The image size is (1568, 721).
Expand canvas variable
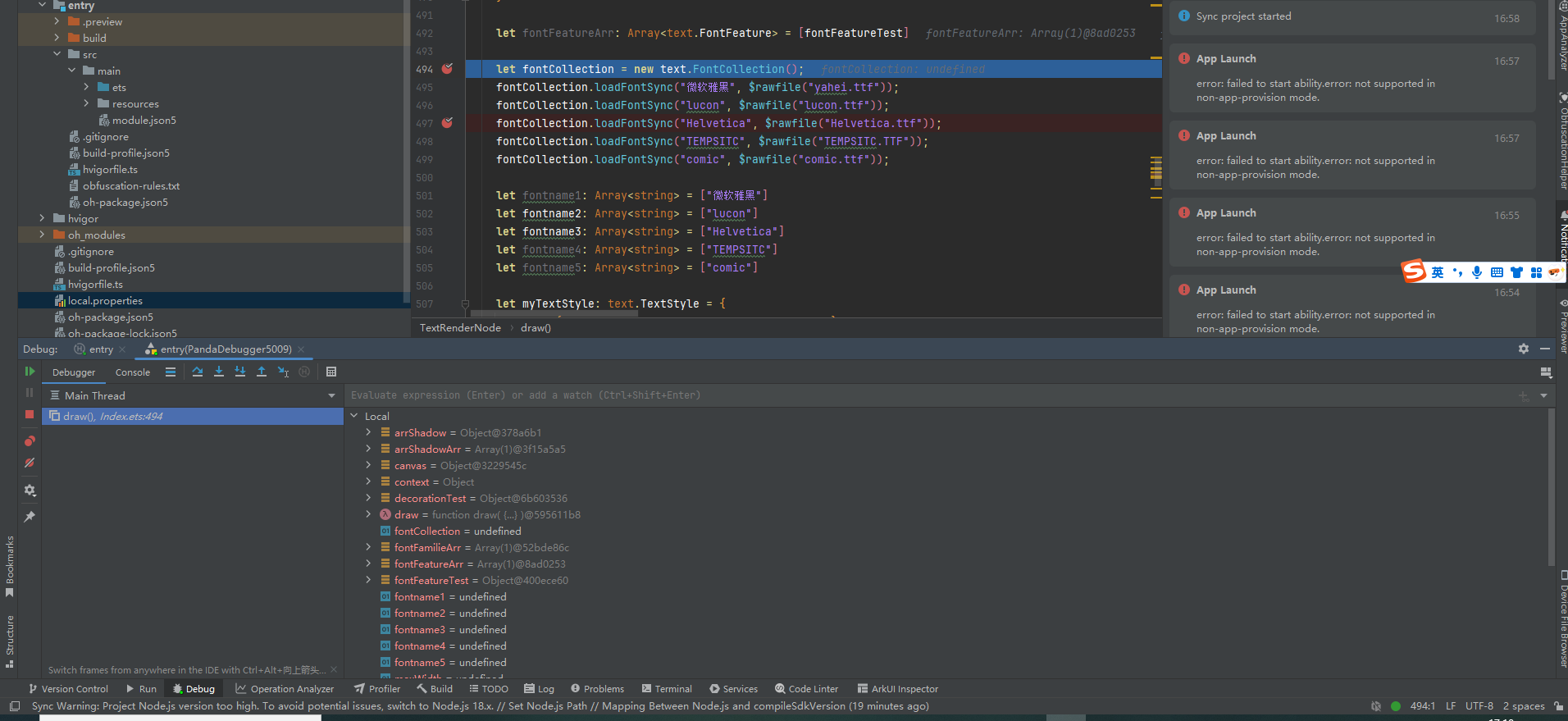click(368, 465)
